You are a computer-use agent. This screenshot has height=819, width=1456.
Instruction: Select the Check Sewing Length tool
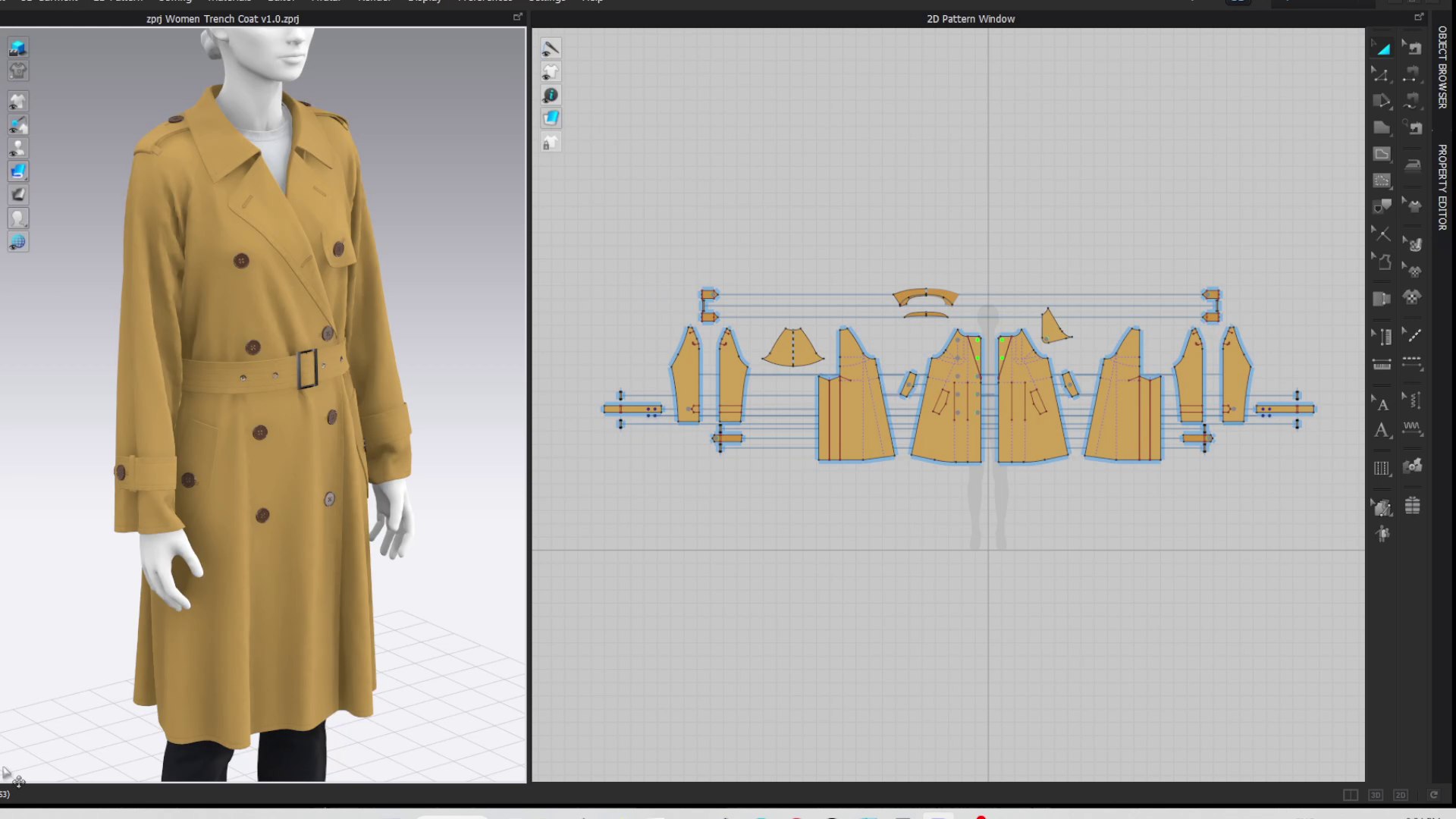point(1412,127)
